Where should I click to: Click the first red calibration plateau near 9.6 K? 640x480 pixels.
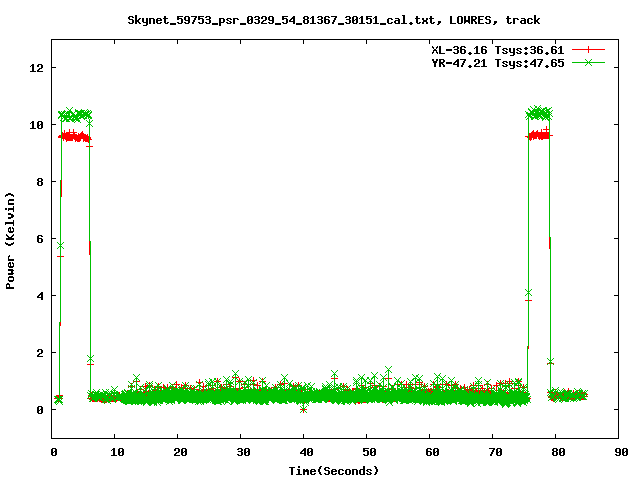(73, 136)
